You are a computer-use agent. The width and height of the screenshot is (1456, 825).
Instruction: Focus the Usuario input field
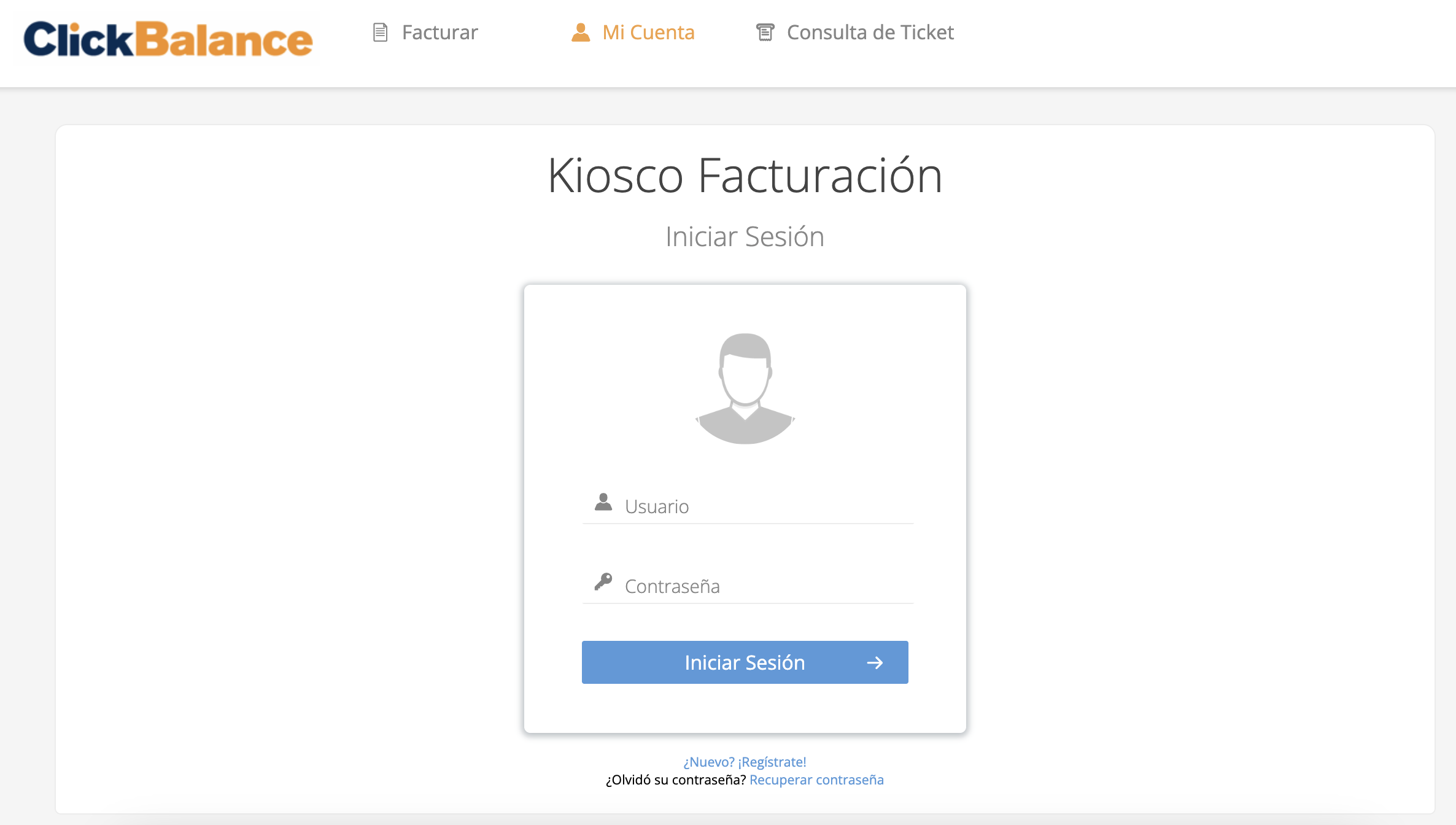[767, 507]
